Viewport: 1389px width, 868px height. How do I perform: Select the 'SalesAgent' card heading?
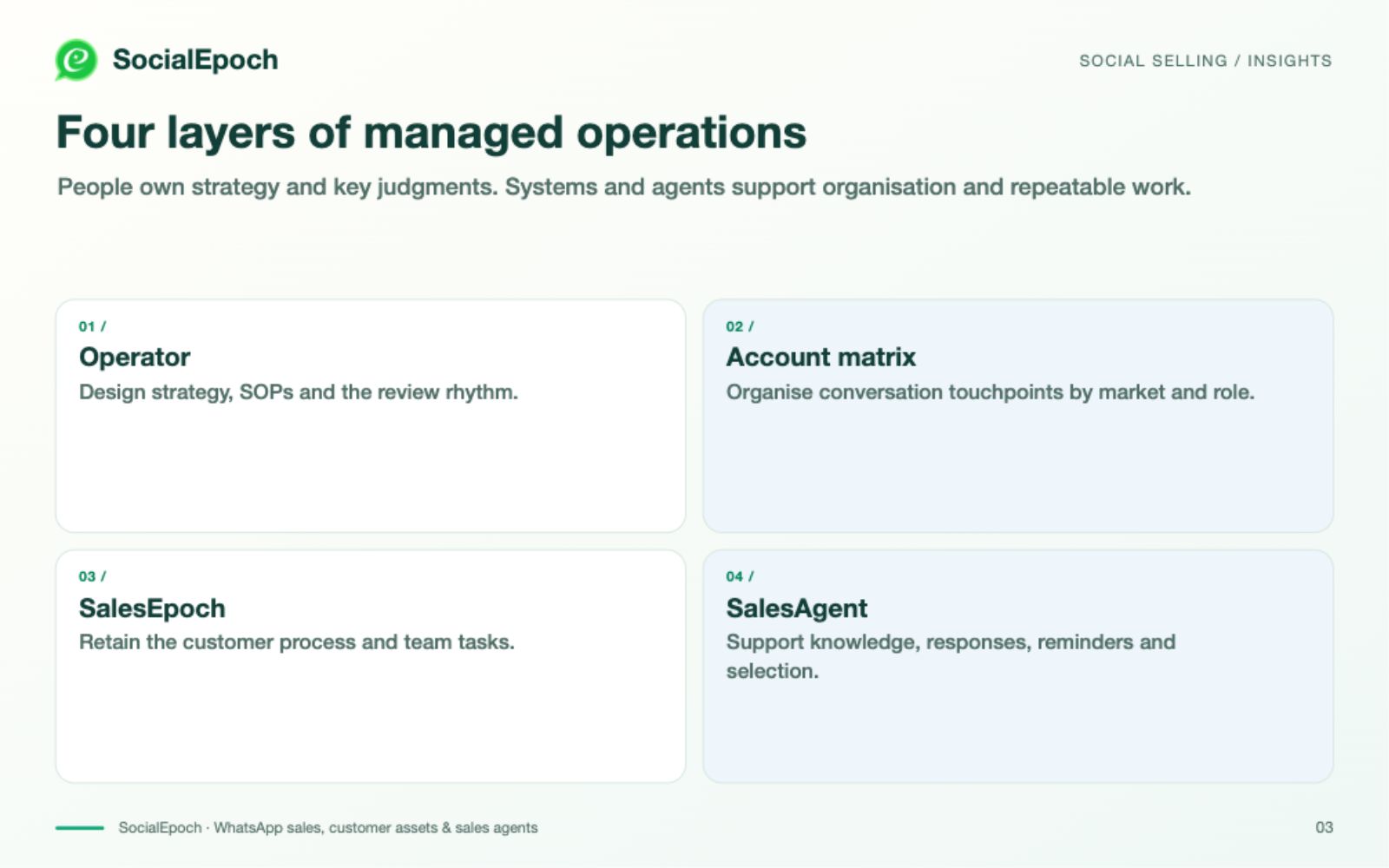click(797, 608)
